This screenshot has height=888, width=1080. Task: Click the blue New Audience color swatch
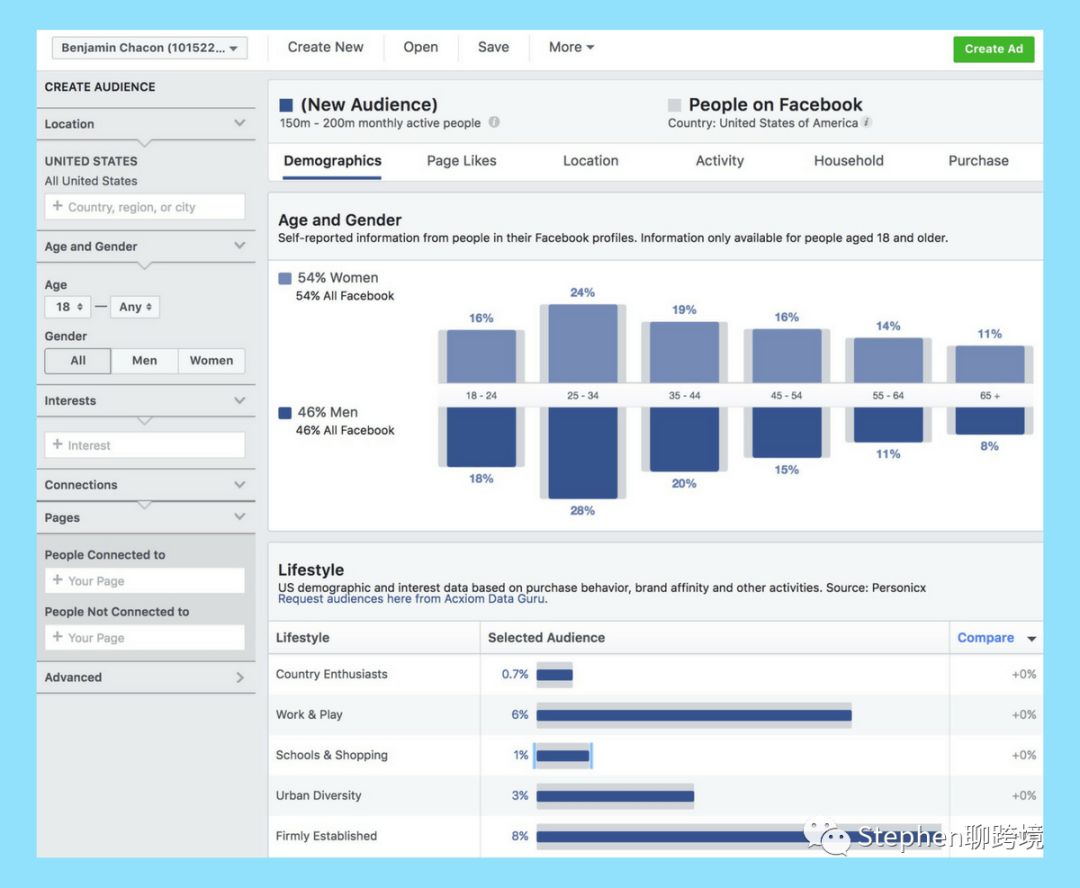(x=286, y=105)
